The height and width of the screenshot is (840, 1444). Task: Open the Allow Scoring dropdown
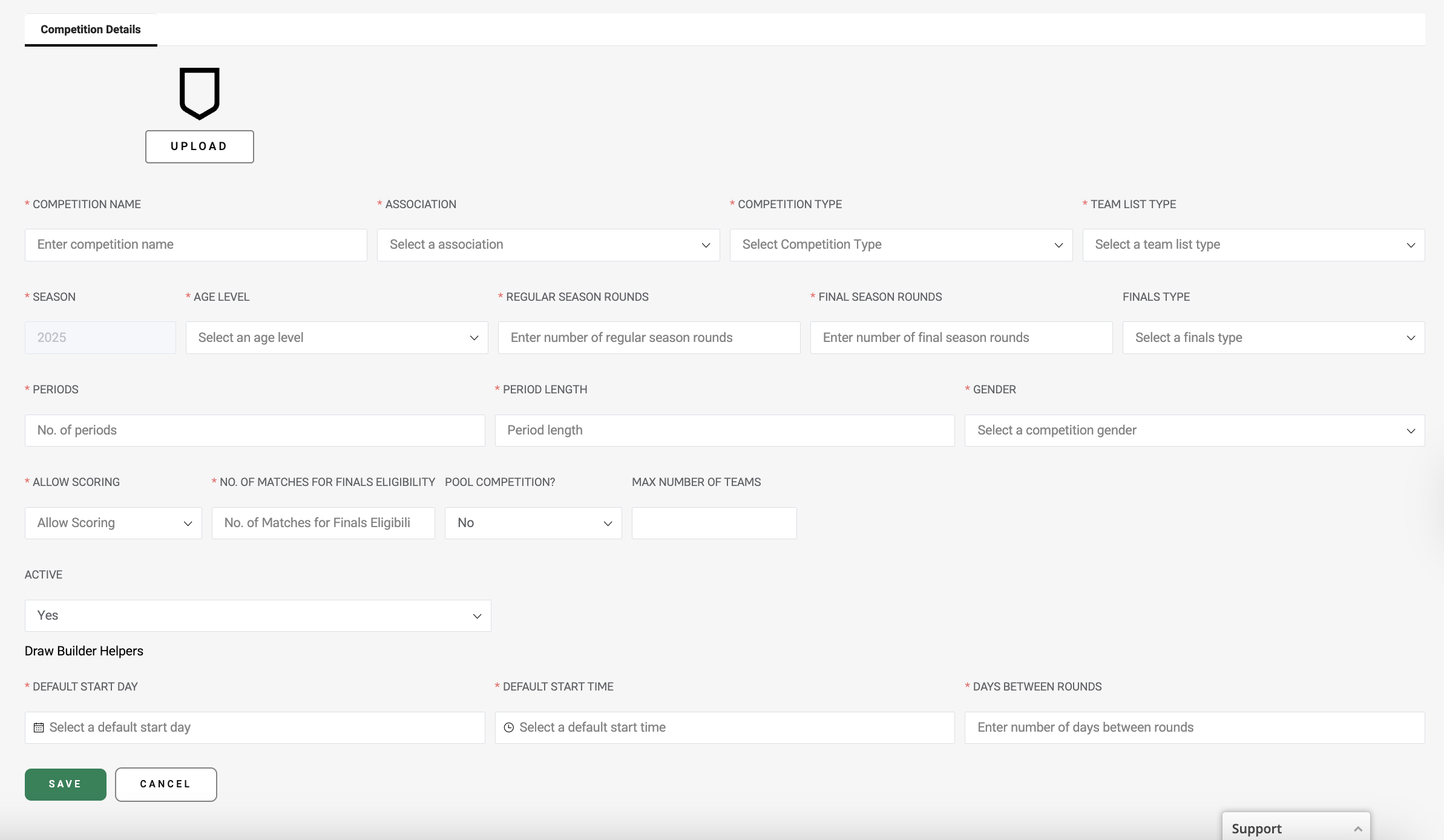[x=113, y=523]
